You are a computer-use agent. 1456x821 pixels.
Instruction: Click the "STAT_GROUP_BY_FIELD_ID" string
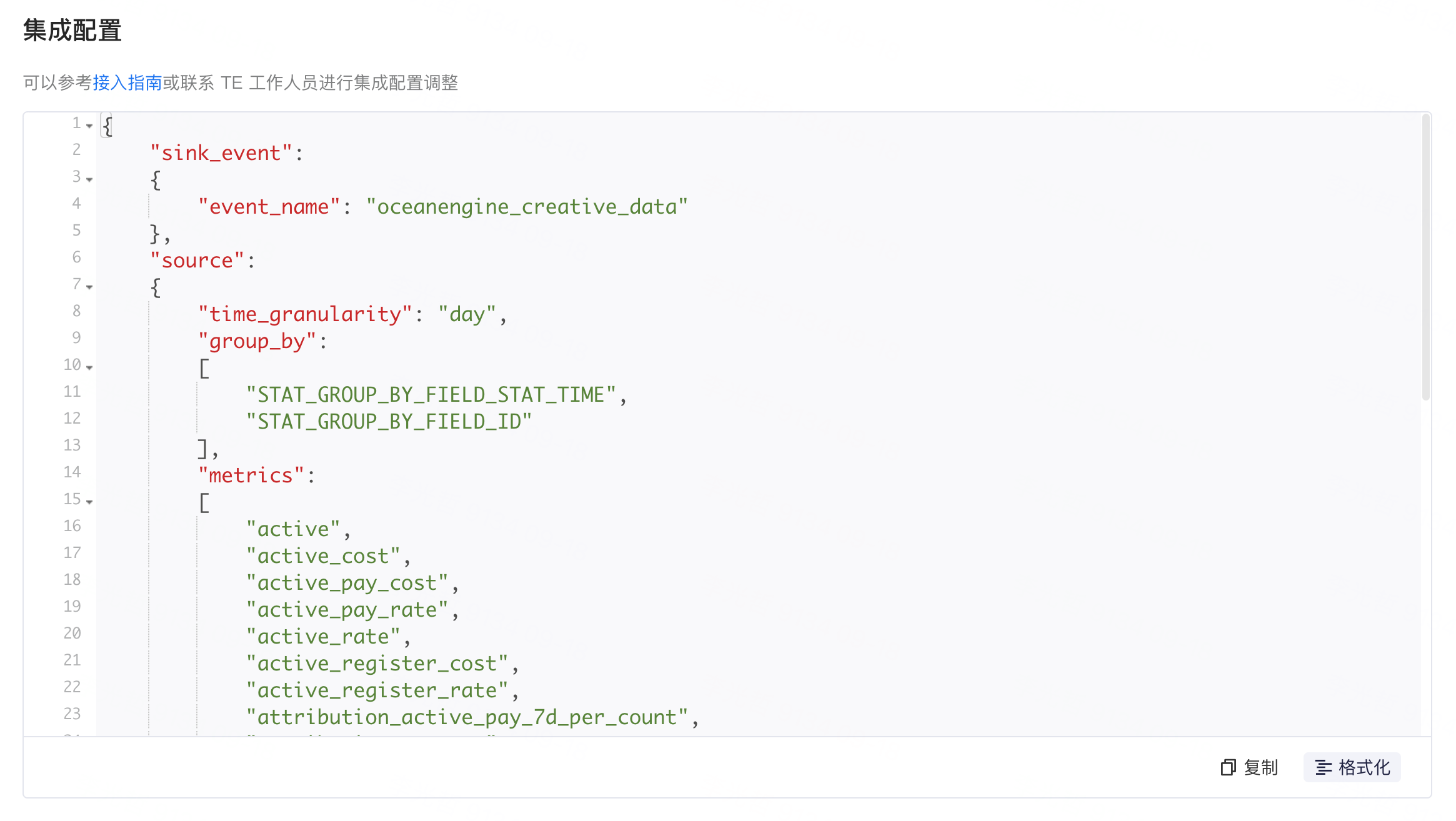point(389,422)
